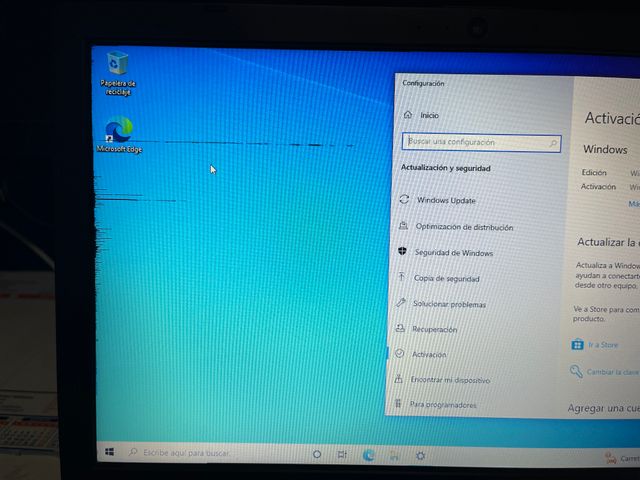Select Windows Update in the sidebar

point(446,200)
